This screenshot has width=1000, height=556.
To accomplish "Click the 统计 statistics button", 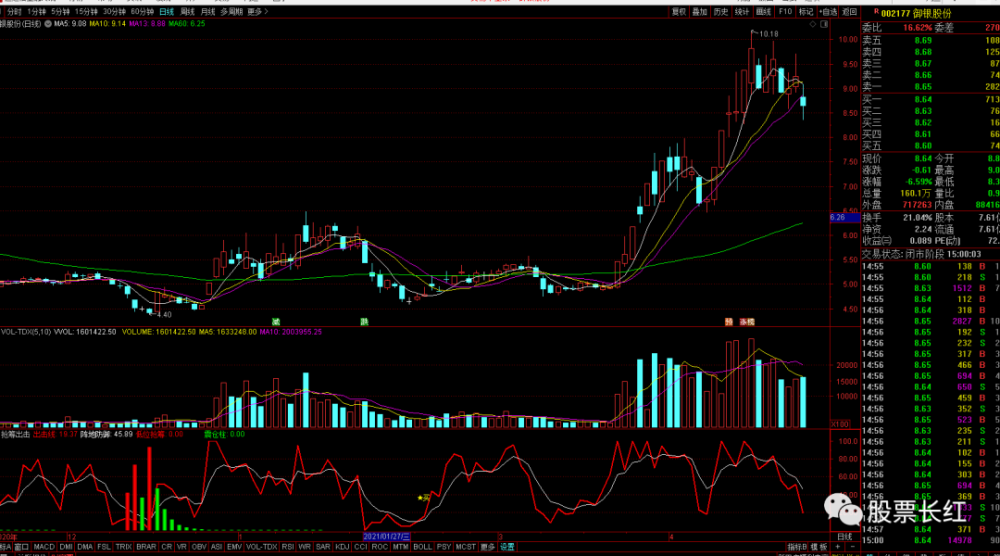I will click(742, 11).
